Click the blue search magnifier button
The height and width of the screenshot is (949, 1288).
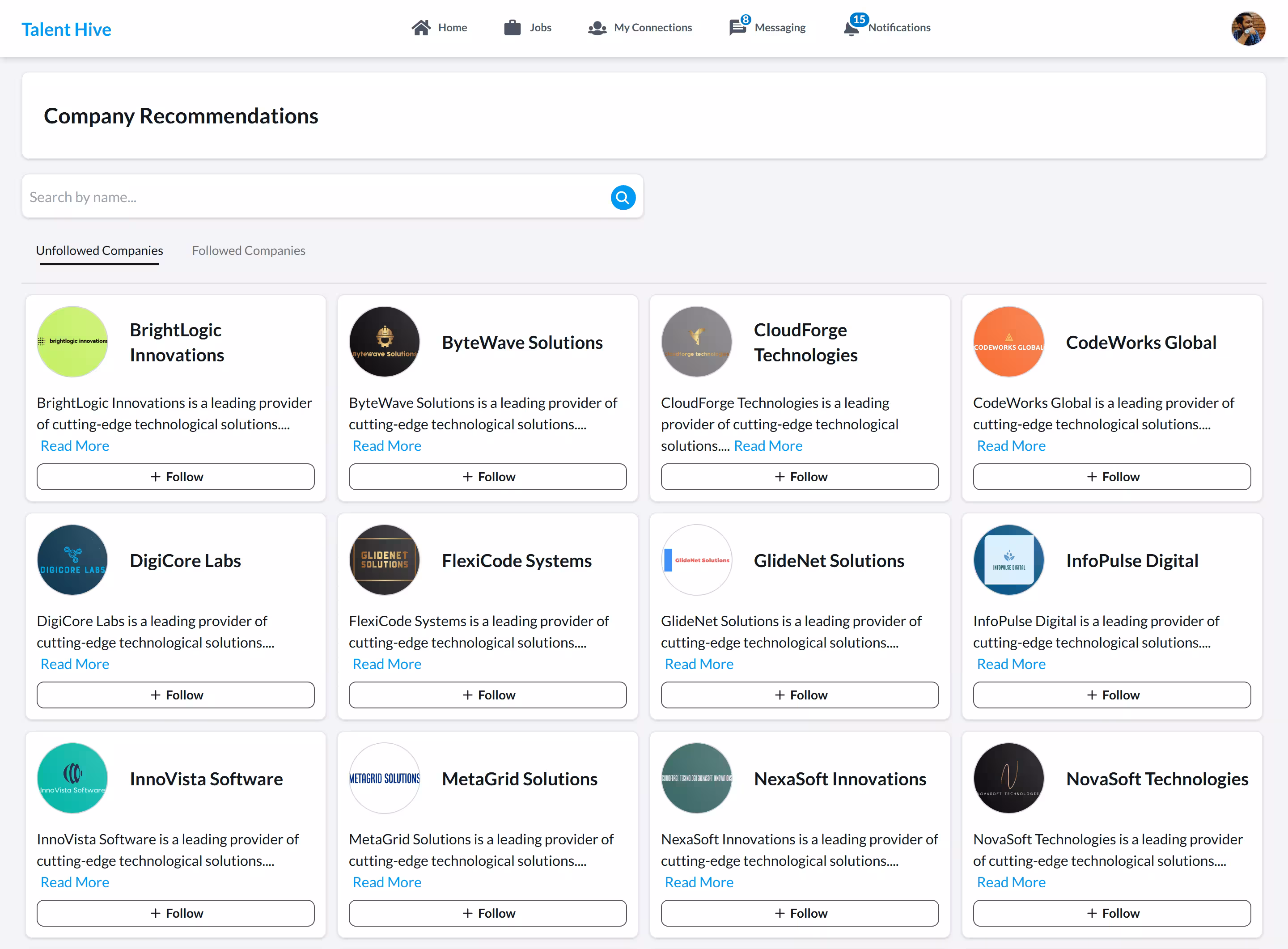[623, 198]
